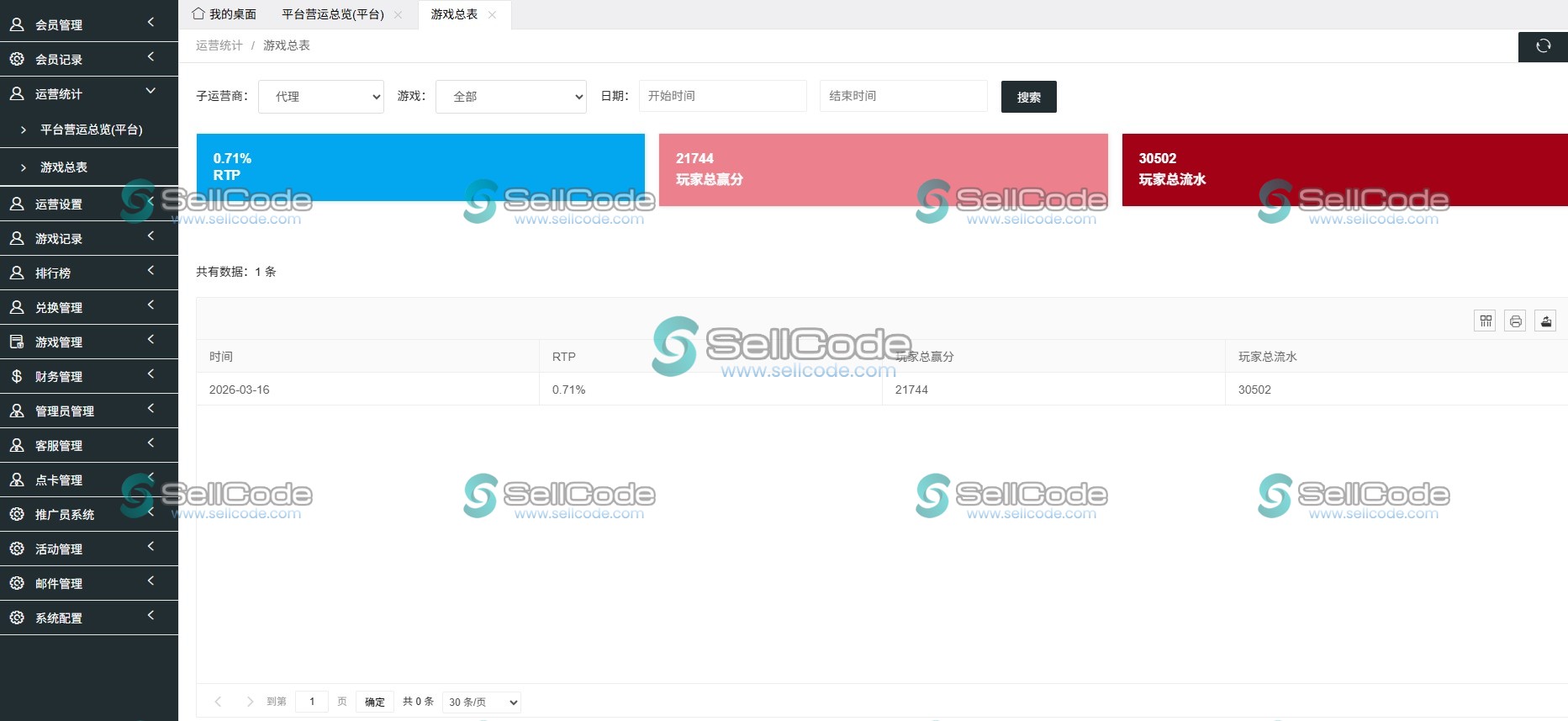The width and height of the screenshot is (1568, 721).
Task: Click the 活动管理 gear icon
Action: coord(17,549)
